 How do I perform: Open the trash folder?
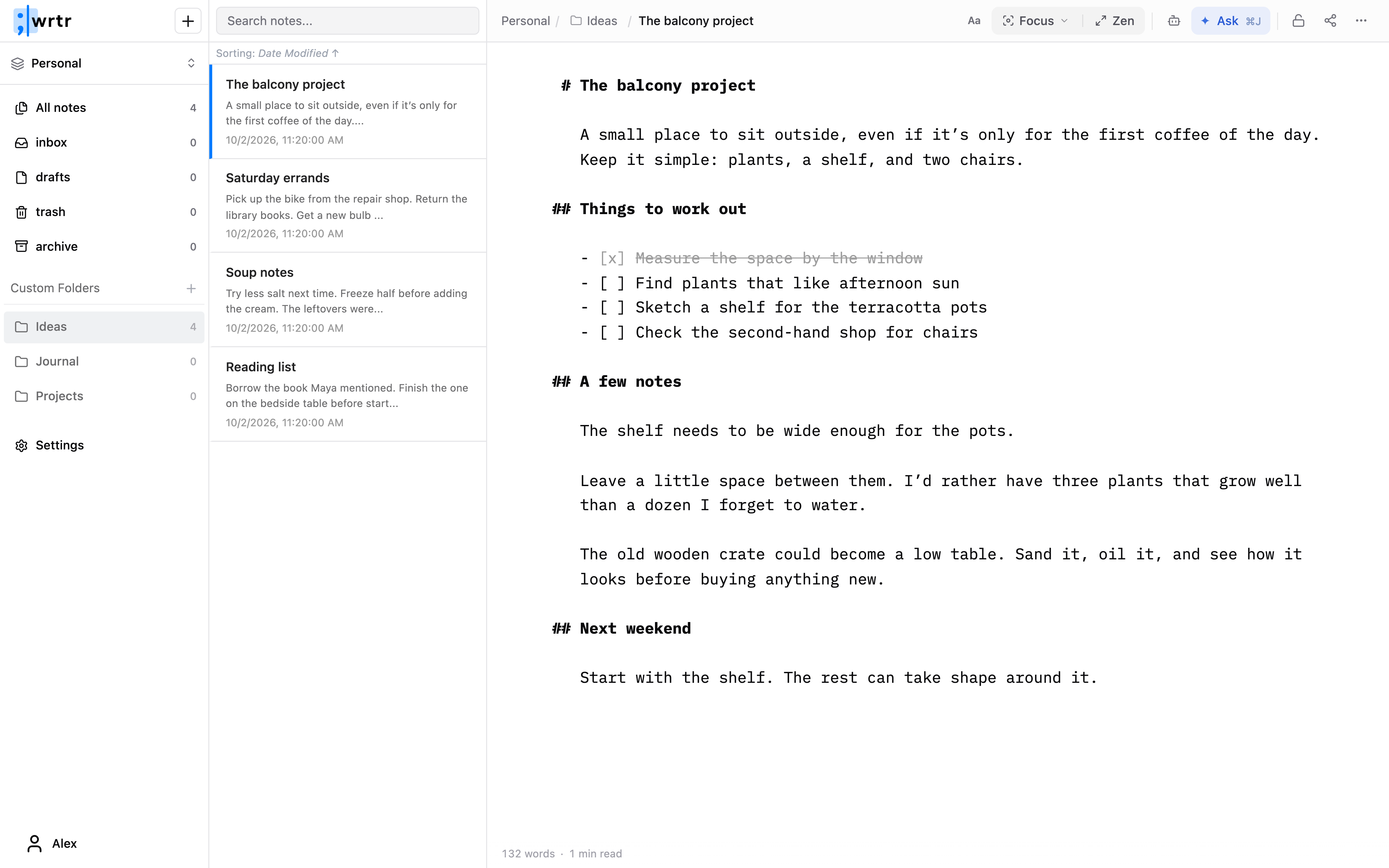[x=104, y=212]
